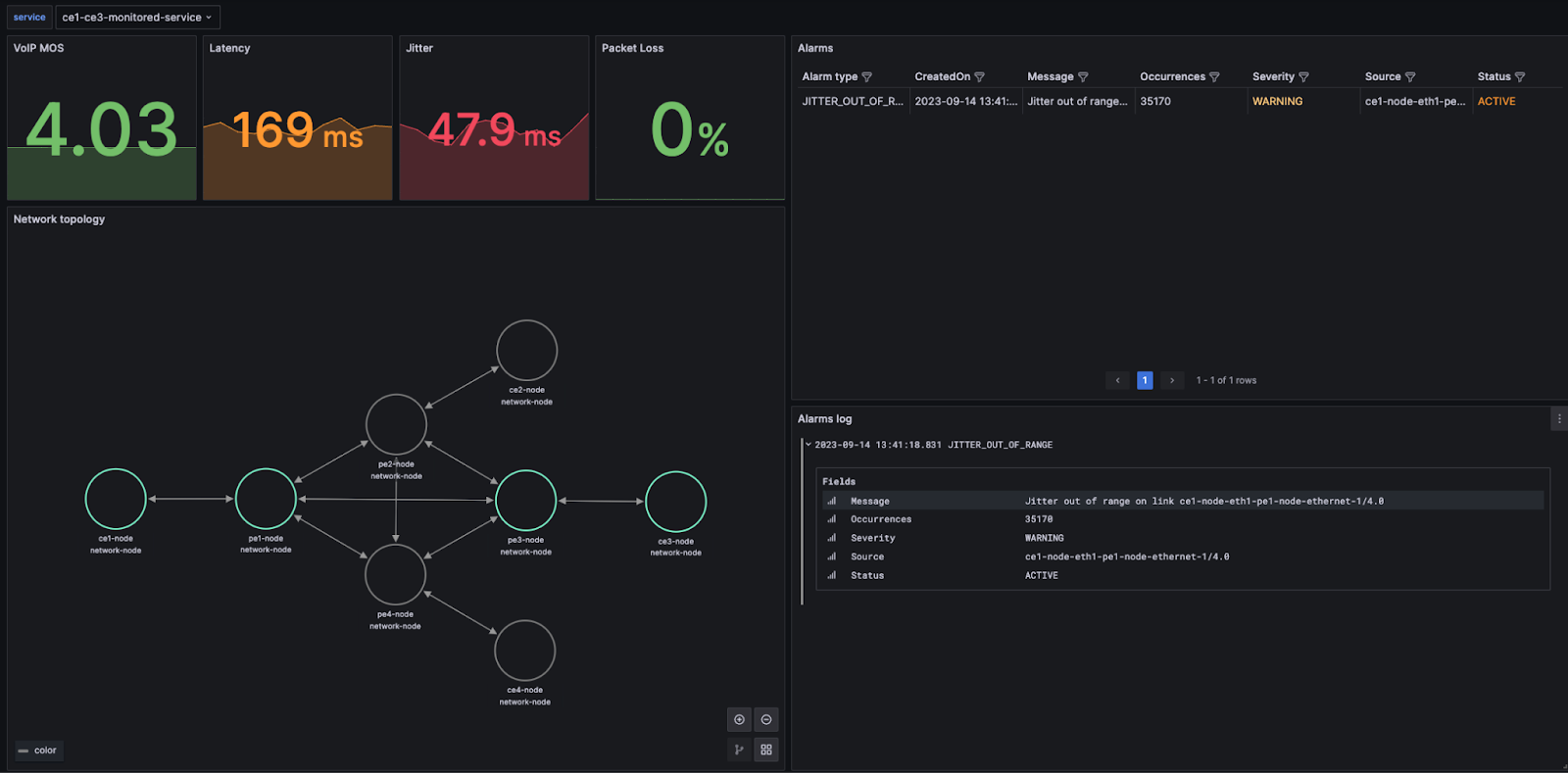This screenshot has height=773, width=1568.
Task: Click the color legend entry
Action: (37, 750)
